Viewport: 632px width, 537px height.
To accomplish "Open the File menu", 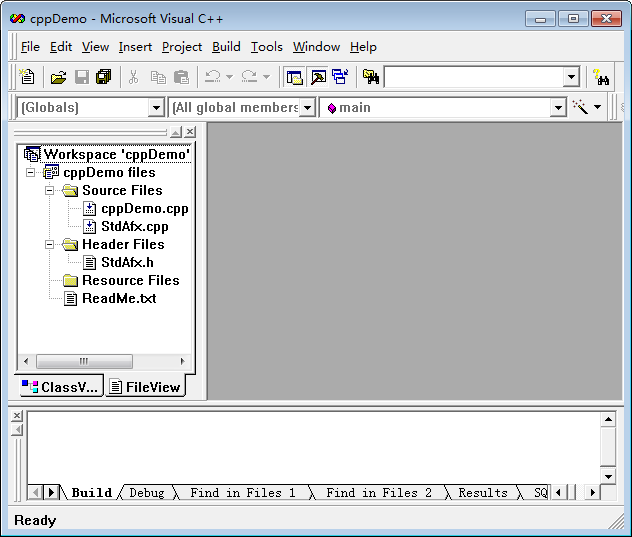I will (x=30, y=47).
